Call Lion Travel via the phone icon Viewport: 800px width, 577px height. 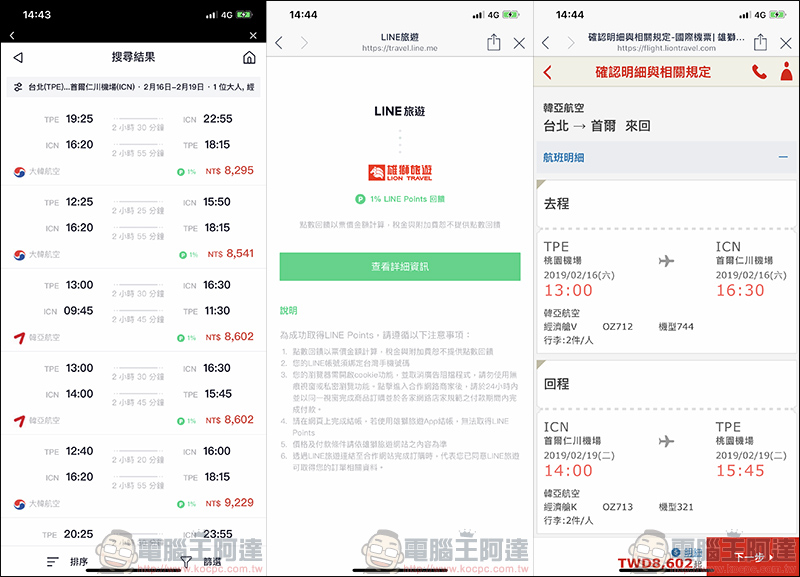click(x=759, y=72)
